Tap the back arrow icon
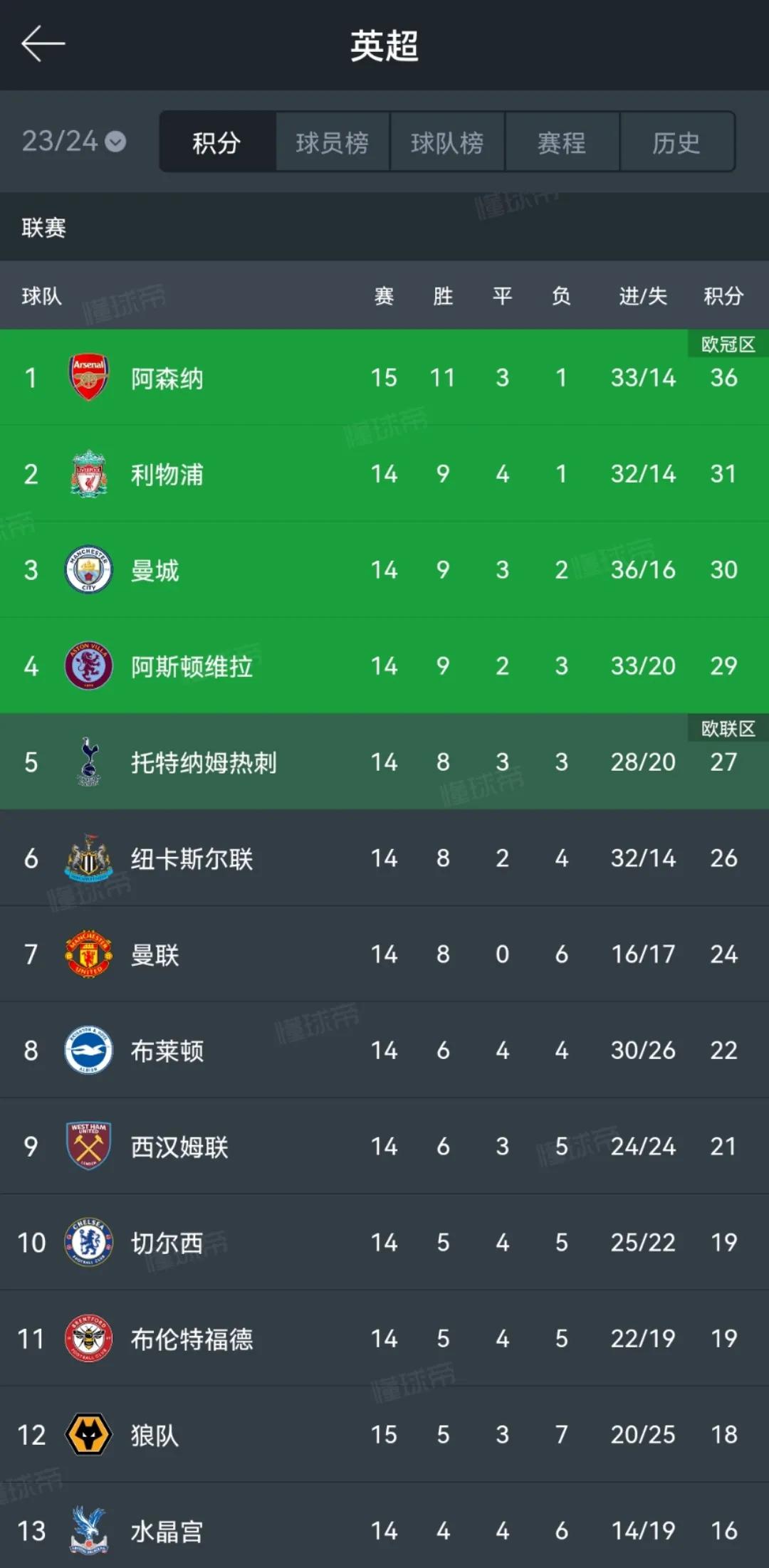 (x=43, y=44)
